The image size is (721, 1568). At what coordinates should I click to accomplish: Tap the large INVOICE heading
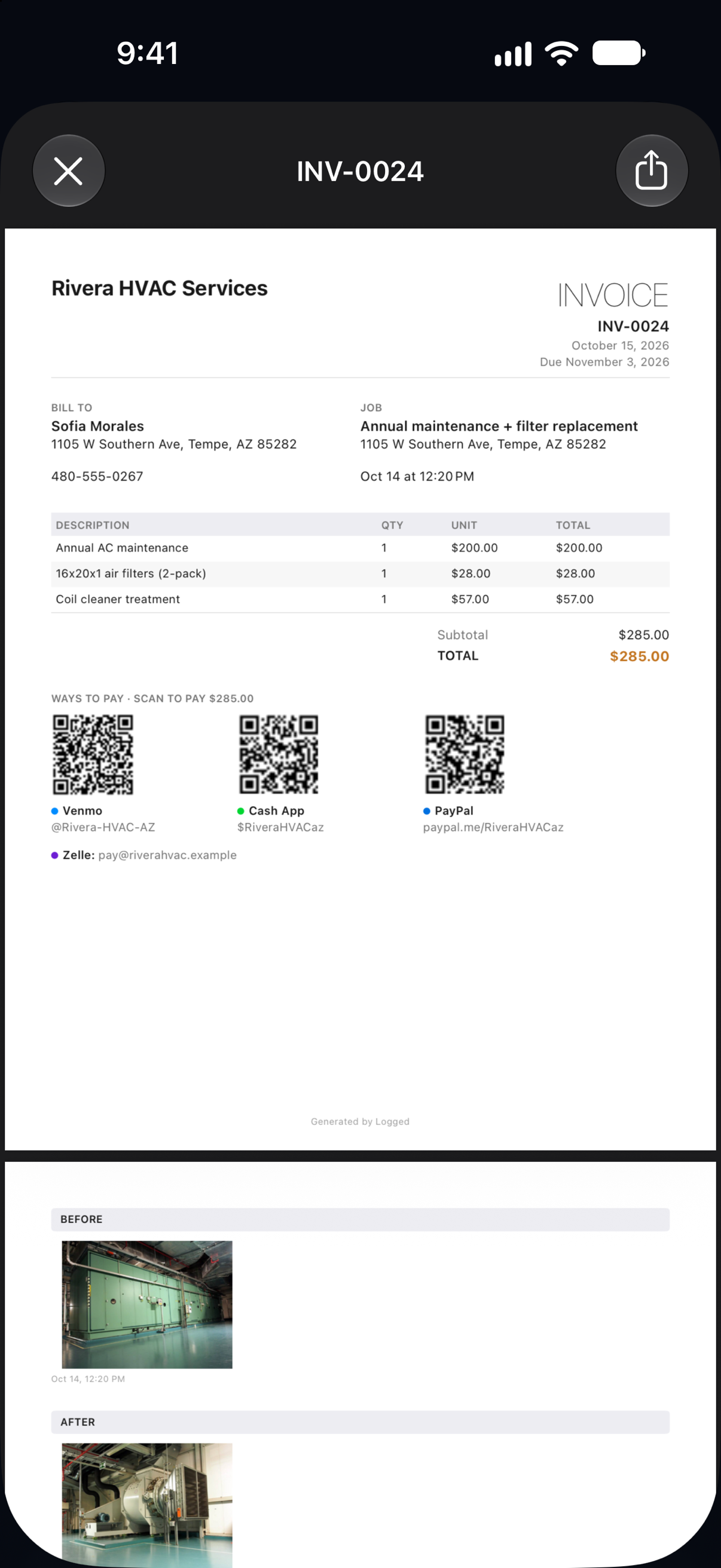pos(613,296)
